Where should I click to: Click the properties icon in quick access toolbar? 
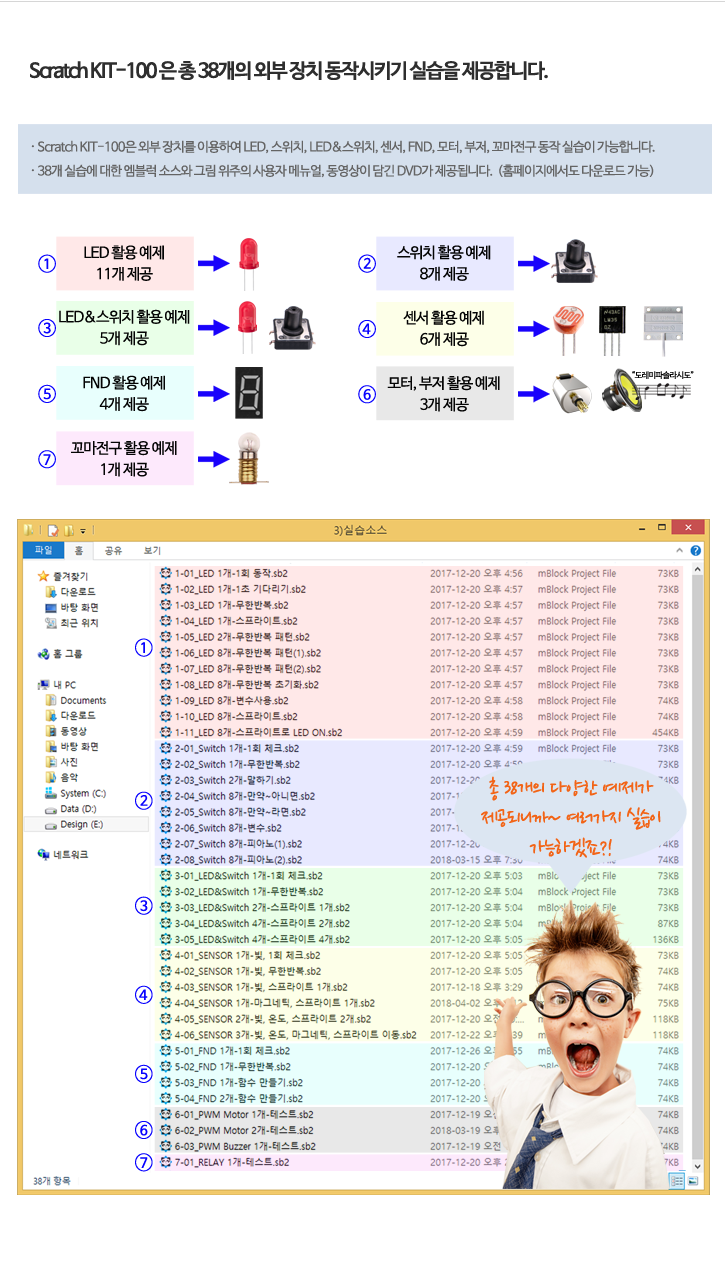pyautogui.click(x=51, y=530)
